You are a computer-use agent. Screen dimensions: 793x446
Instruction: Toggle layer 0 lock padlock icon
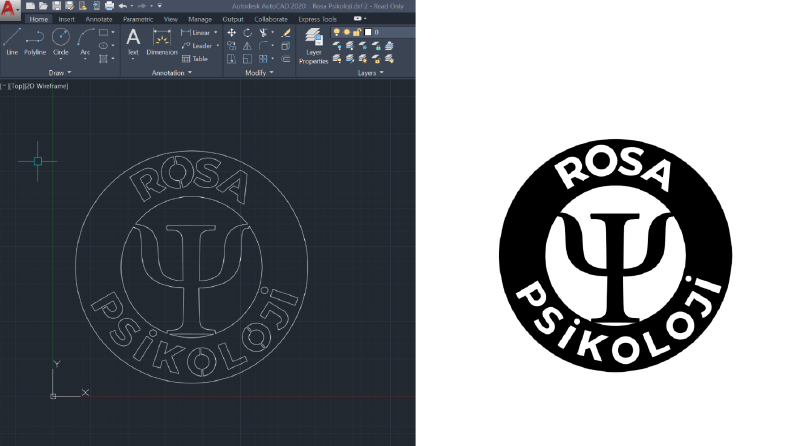(357, 32)
